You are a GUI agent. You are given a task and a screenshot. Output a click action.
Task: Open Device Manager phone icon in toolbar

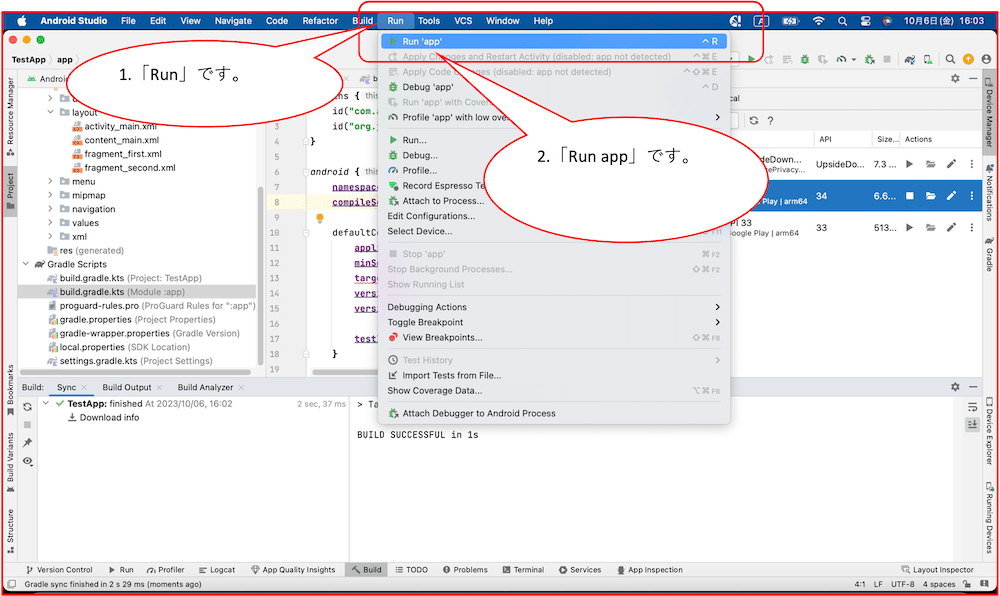coord(928,59)
